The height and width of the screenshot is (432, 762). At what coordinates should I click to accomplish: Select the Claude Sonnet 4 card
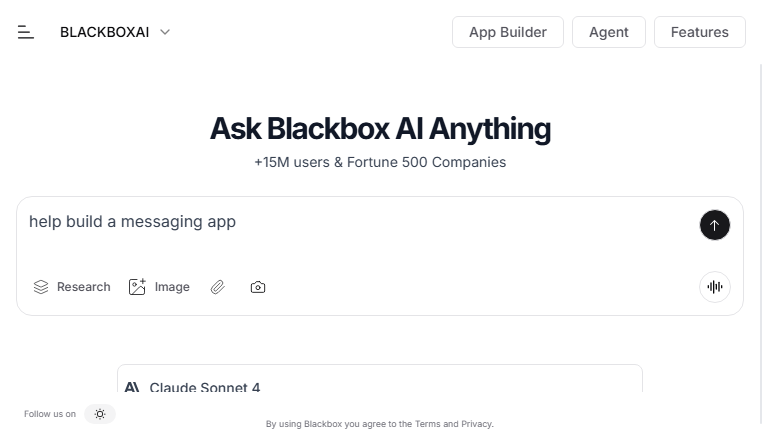tap(380, 379)
